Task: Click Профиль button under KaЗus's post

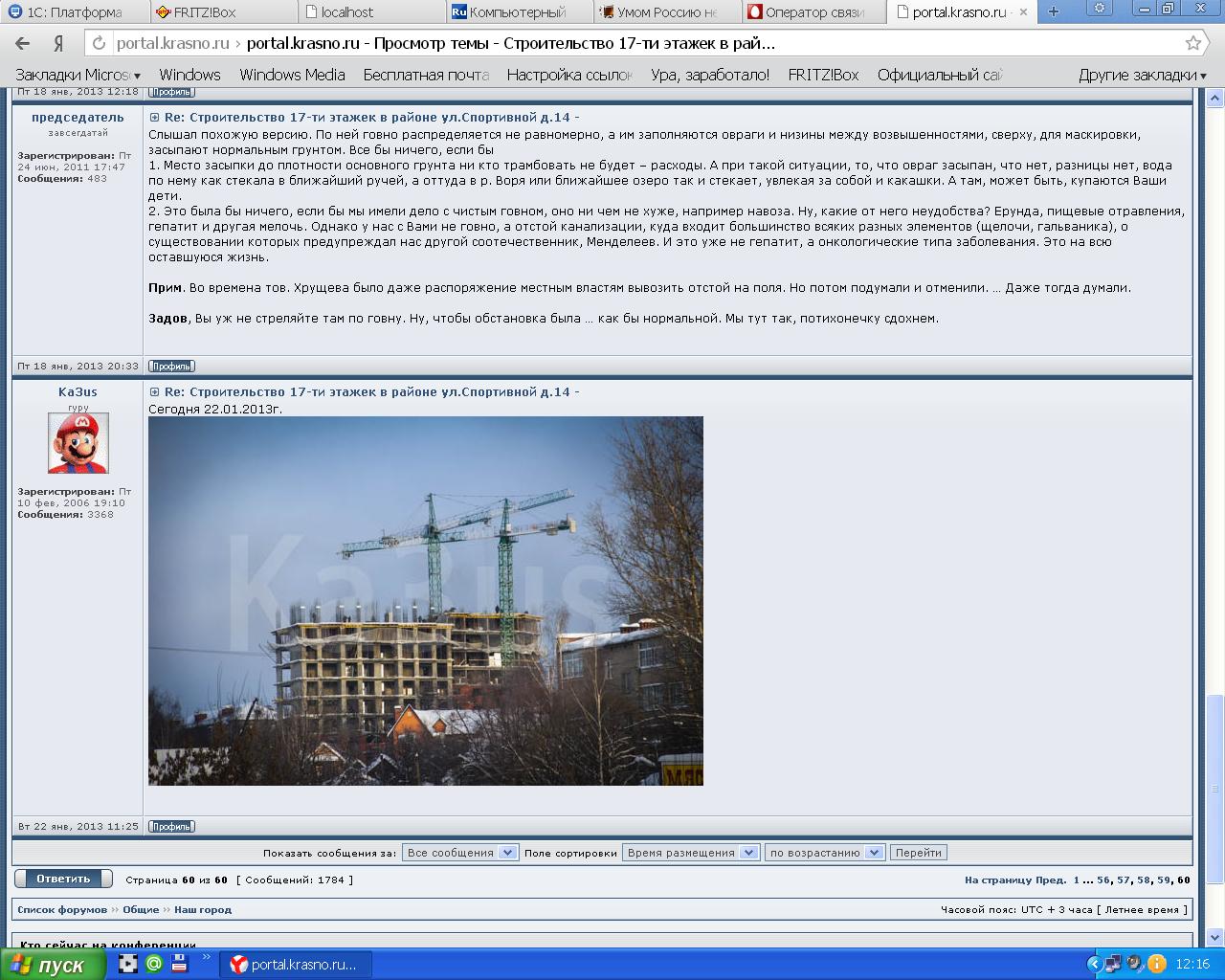Action: pos(171,827)
